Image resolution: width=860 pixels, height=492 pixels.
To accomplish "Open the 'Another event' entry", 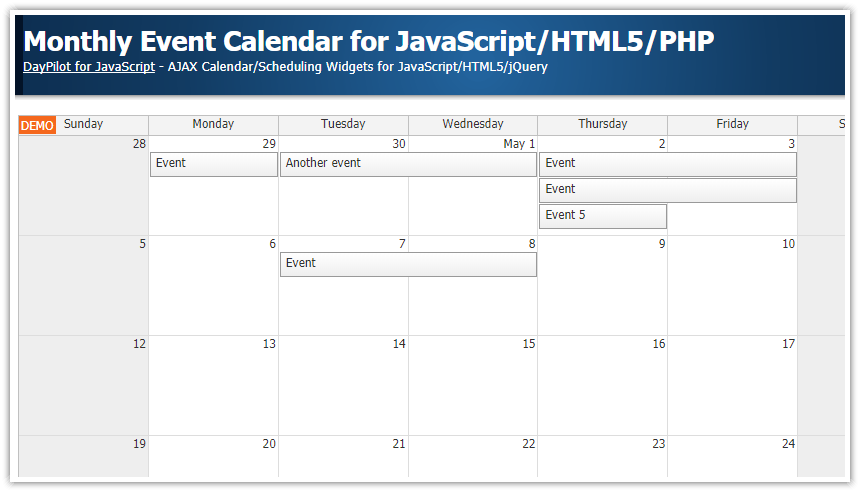I will tap(408, 164).
